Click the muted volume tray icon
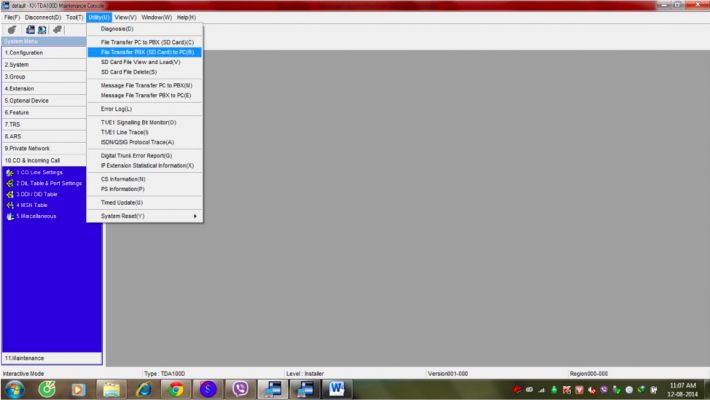The width and height of the screenshot is (710, 400). (591, 390)
